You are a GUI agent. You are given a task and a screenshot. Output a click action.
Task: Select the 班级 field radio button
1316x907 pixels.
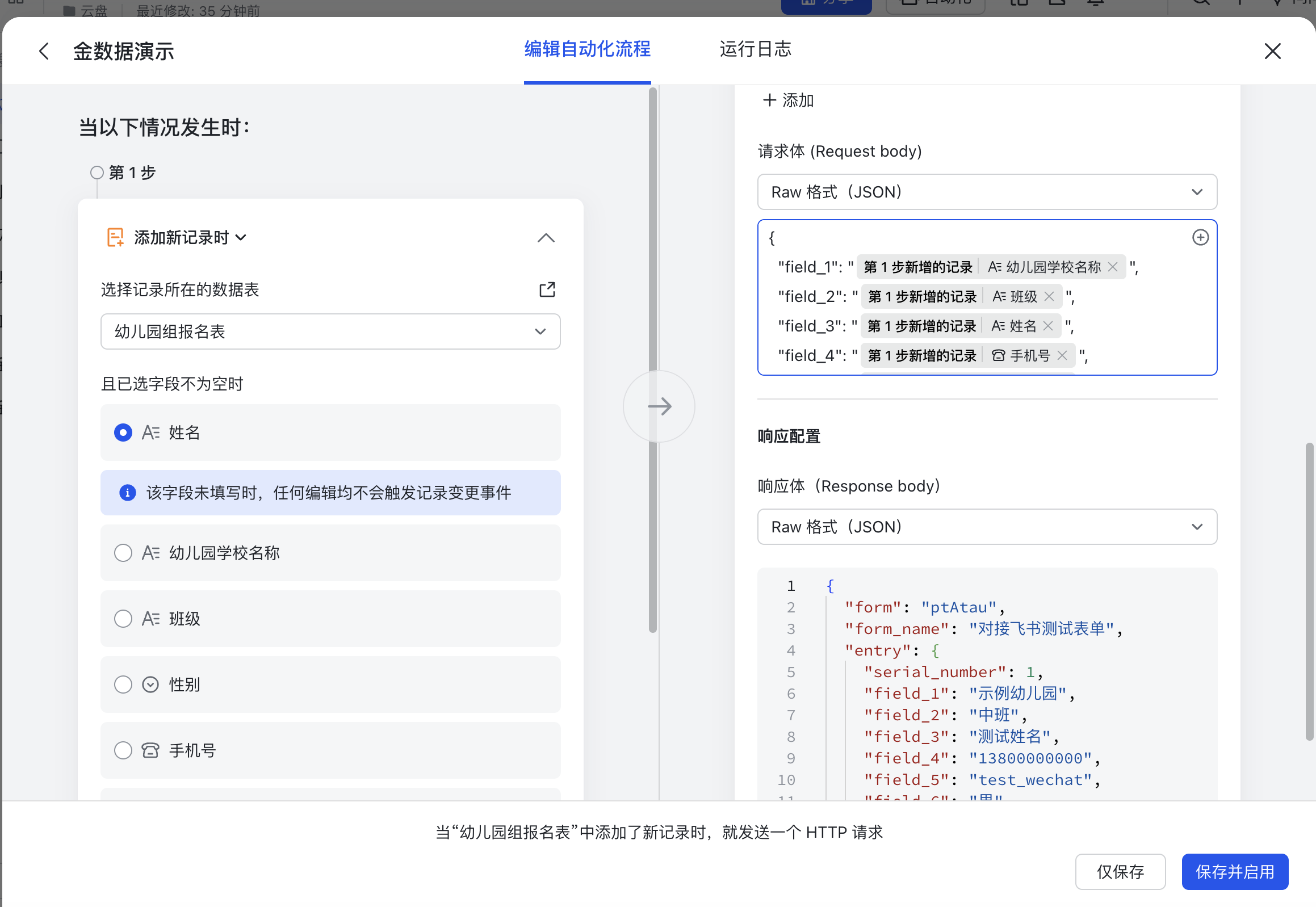(123, 619)
